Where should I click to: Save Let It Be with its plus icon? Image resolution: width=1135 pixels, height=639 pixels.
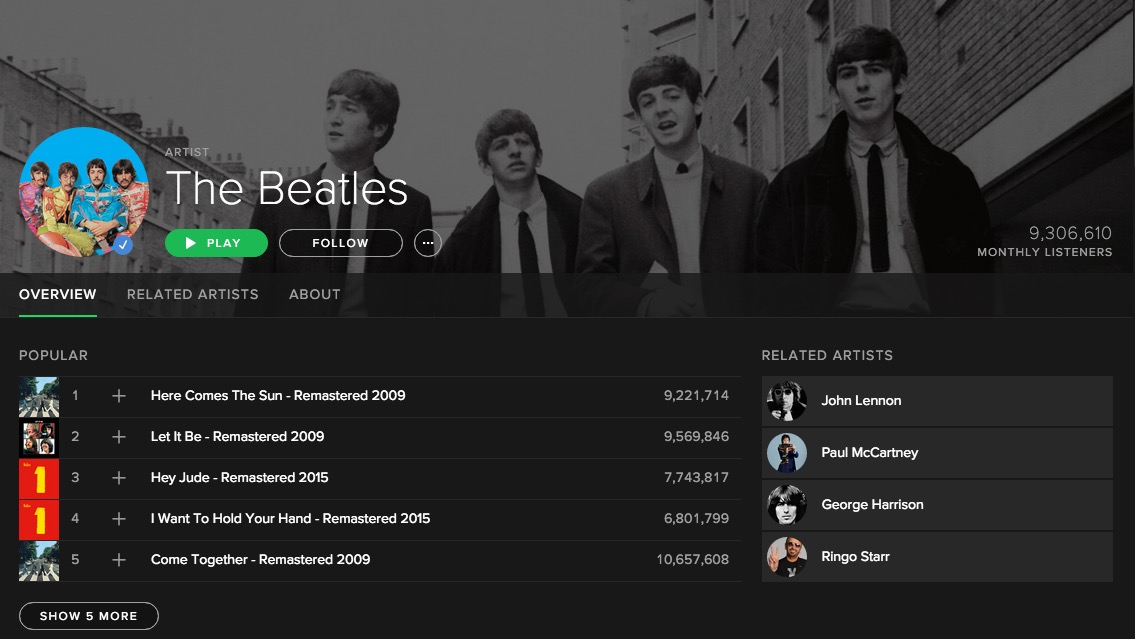[x=119, y=437]
